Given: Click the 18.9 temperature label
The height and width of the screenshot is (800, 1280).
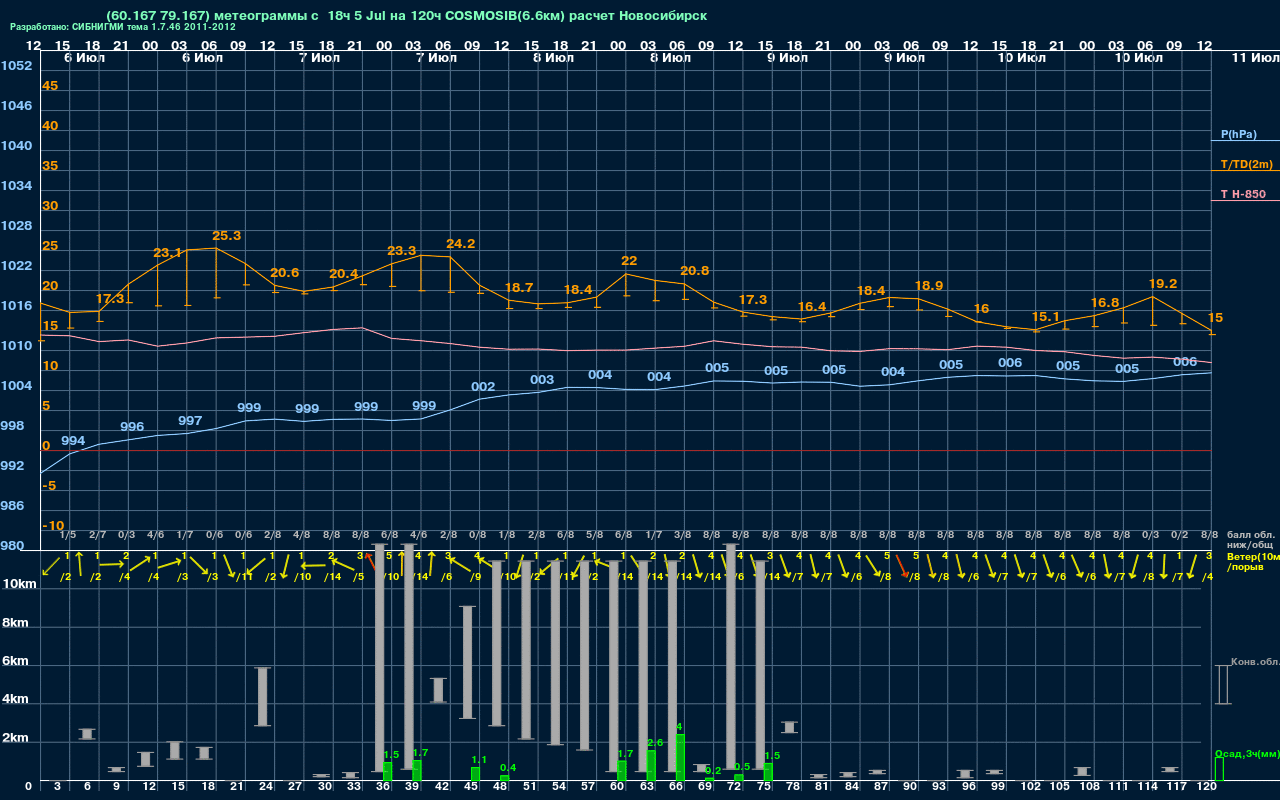Looking at the screenshot, I should point(929,286).
